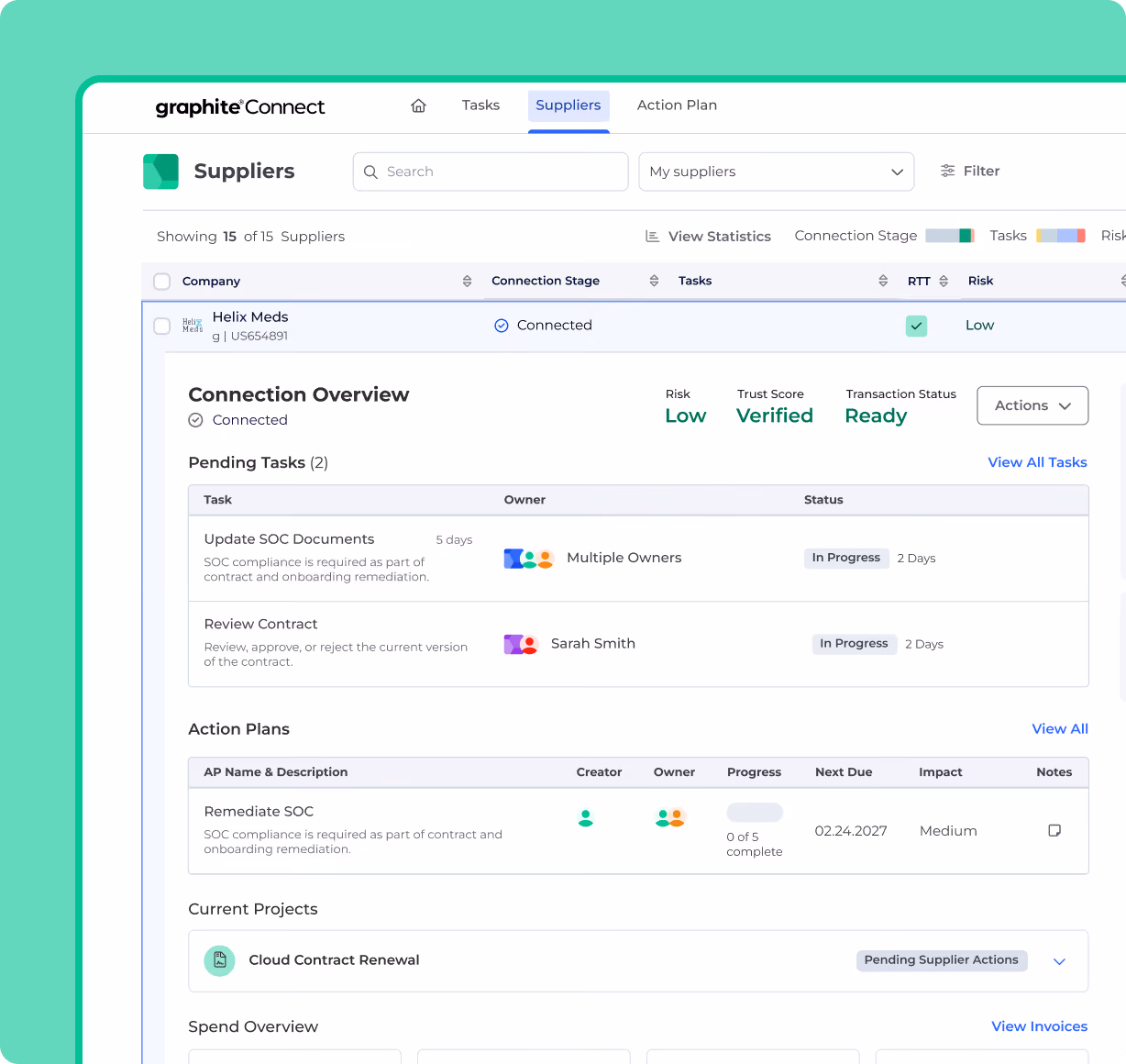Open the Action Plans View All link

tap(1060, 729)
